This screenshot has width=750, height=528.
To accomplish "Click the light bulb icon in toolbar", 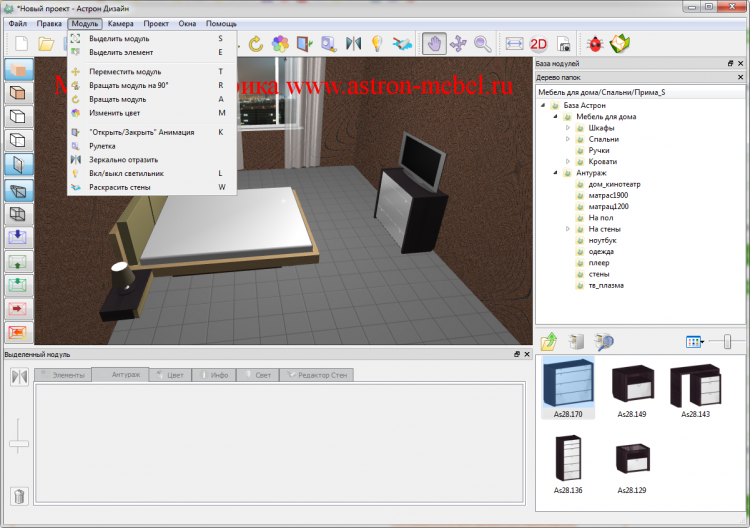I will [377, 43].
